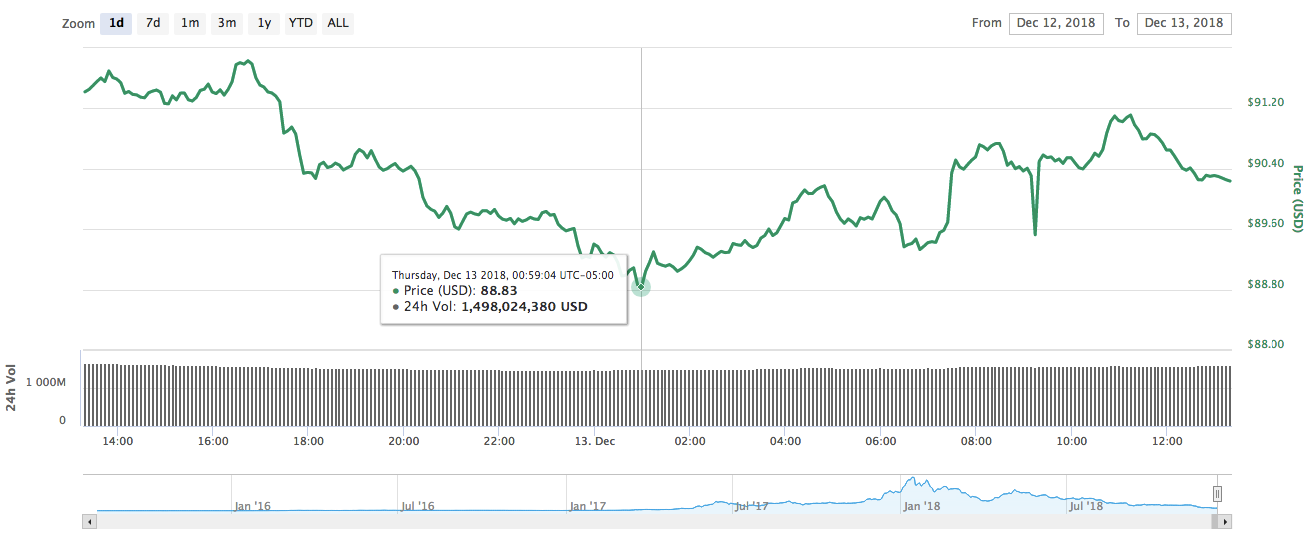Click the $90.40 price axis label
The height and width of the screenshot is (539, 1312).
coord(1265,163)
